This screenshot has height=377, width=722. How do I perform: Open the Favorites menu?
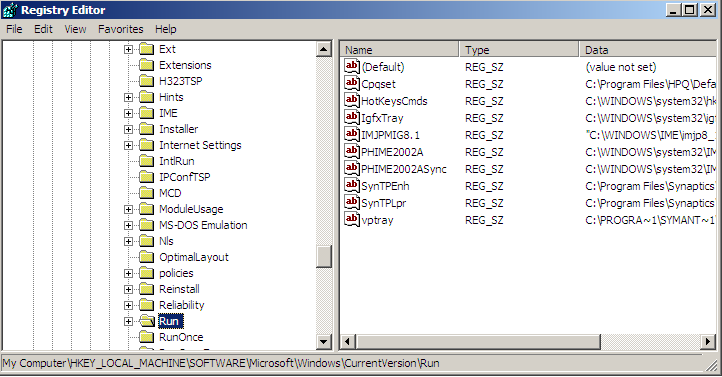[x=121, y=29]
